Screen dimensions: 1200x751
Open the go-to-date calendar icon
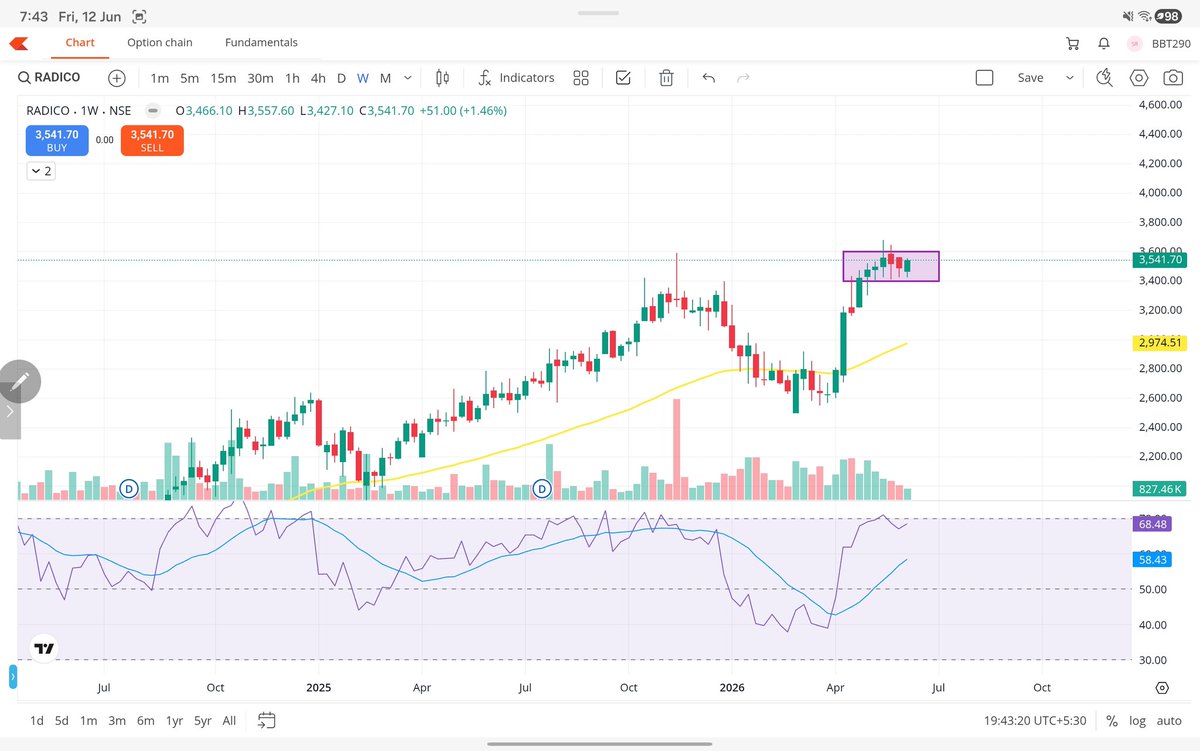click(266, 720)
